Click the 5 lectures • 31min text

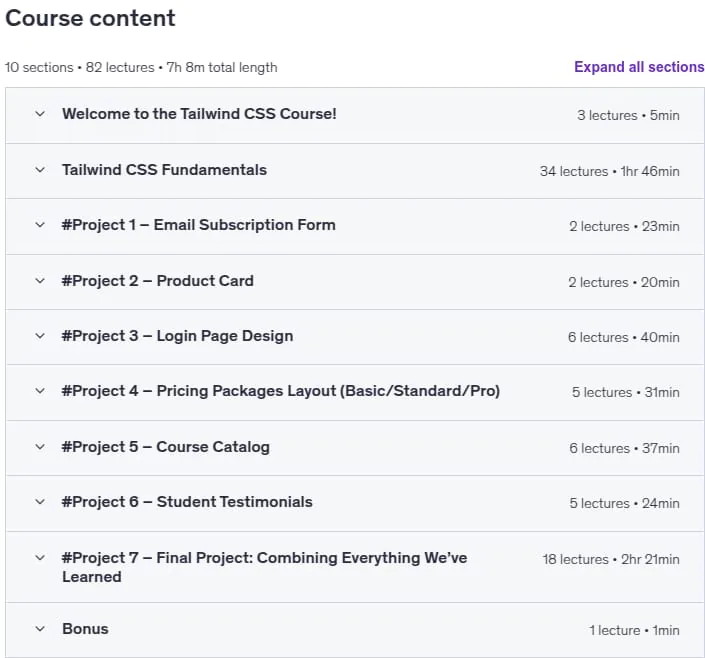click(626, 392)
